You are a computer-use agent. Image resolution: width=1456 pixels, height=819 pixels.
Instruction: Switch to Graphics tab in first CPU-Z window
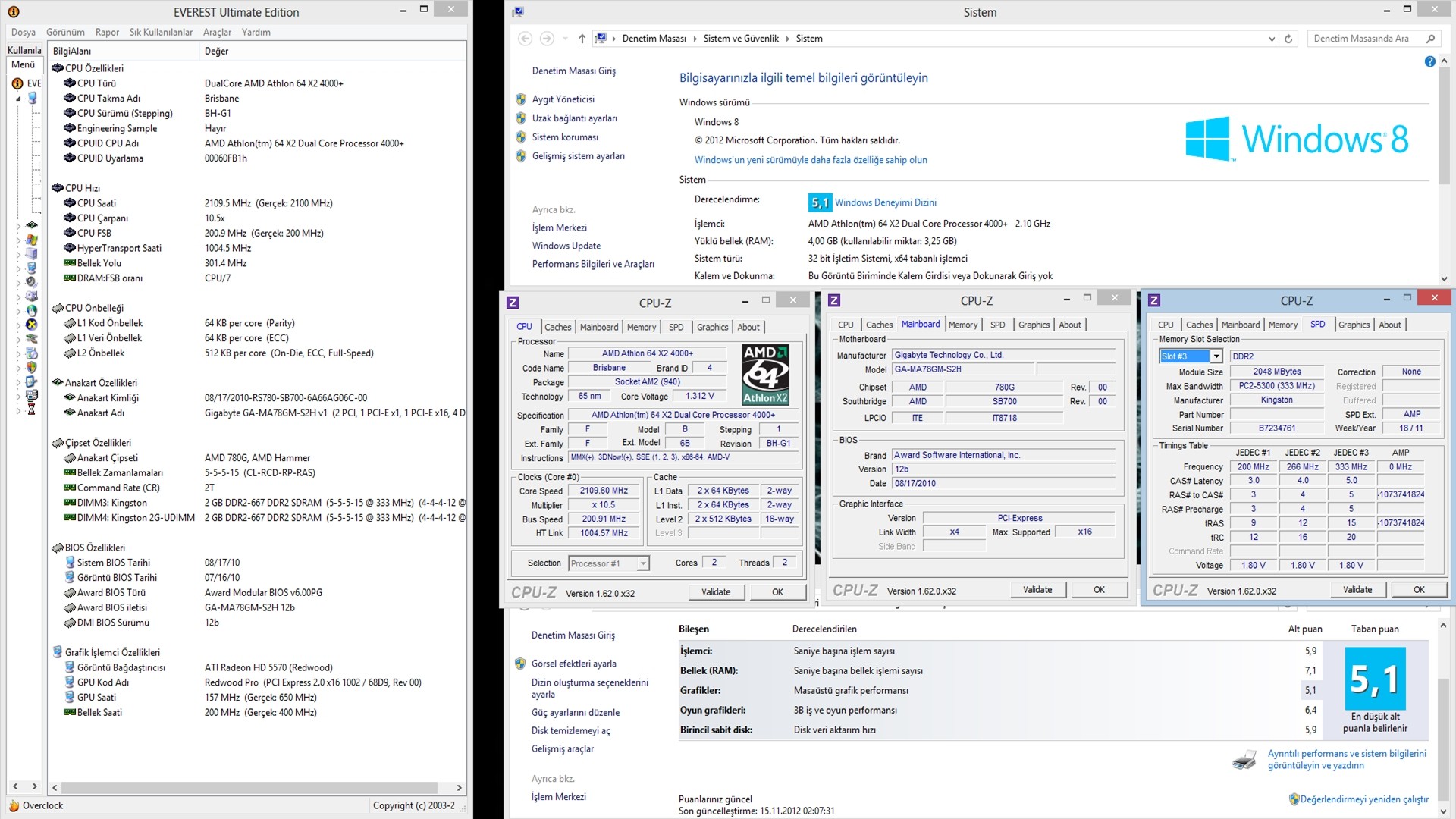tap(712, 327)
